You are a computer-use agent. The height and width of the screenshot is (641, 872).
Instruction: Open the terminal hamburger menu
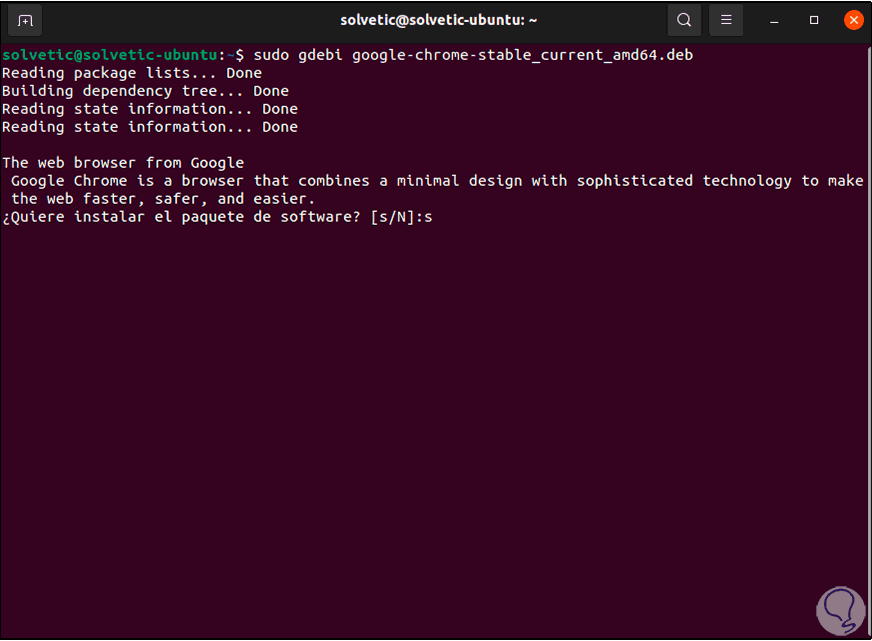tap(727, 20)
